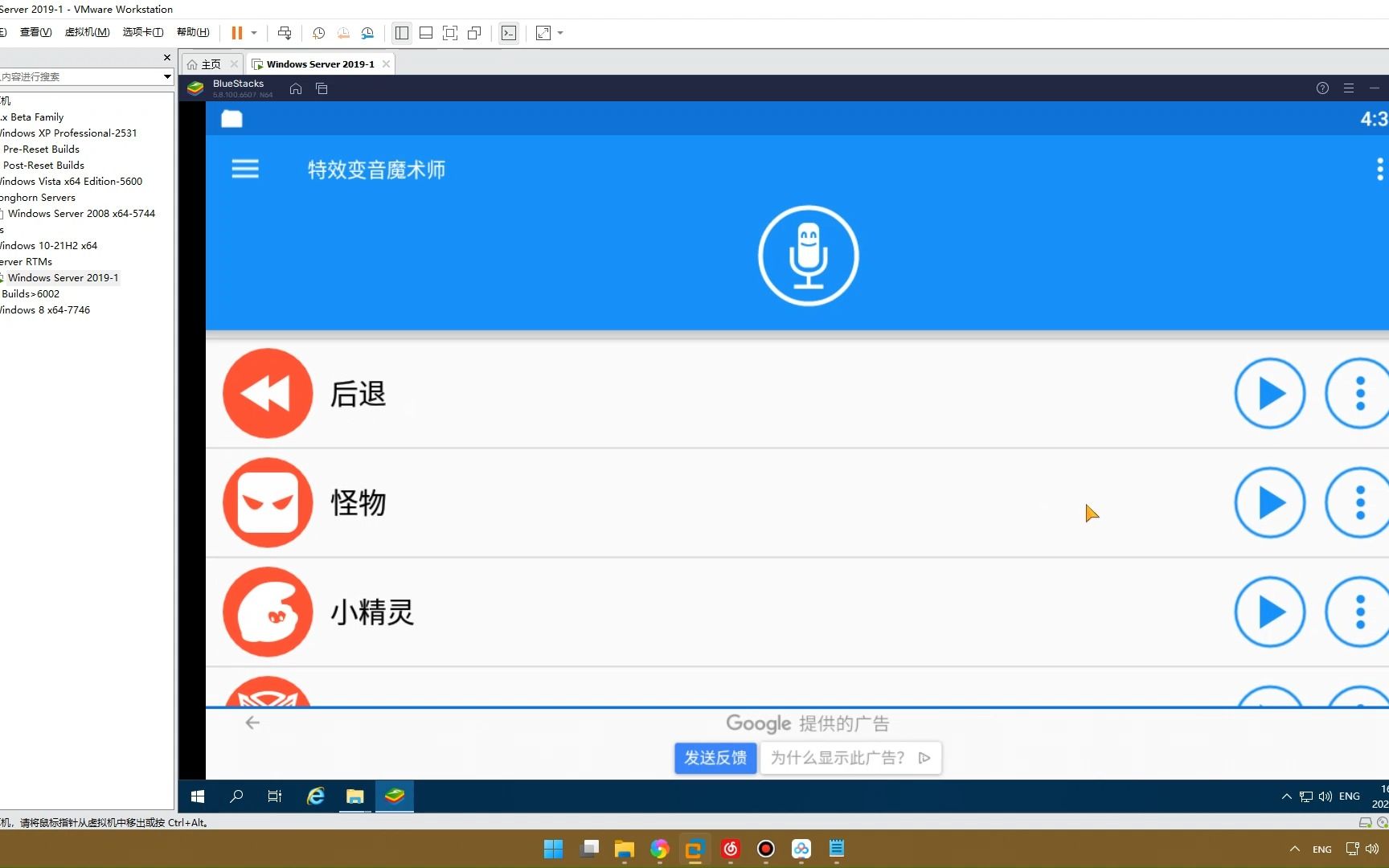Open app overflow menu in blue header

[1379, 169]
